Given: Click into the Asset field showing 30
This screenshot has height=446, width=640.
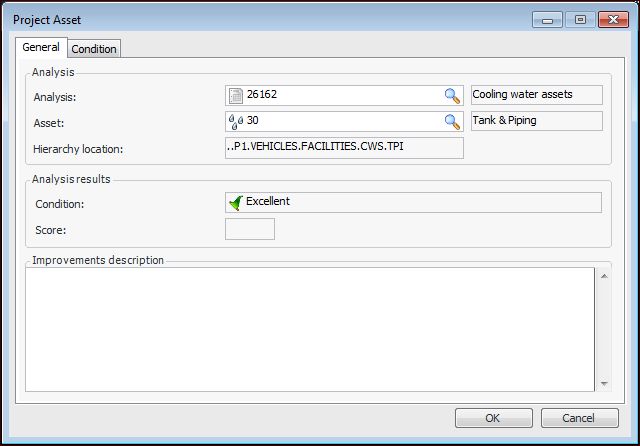Looking at the screenshot, I should pyautogui.click(x=340, y=122).
